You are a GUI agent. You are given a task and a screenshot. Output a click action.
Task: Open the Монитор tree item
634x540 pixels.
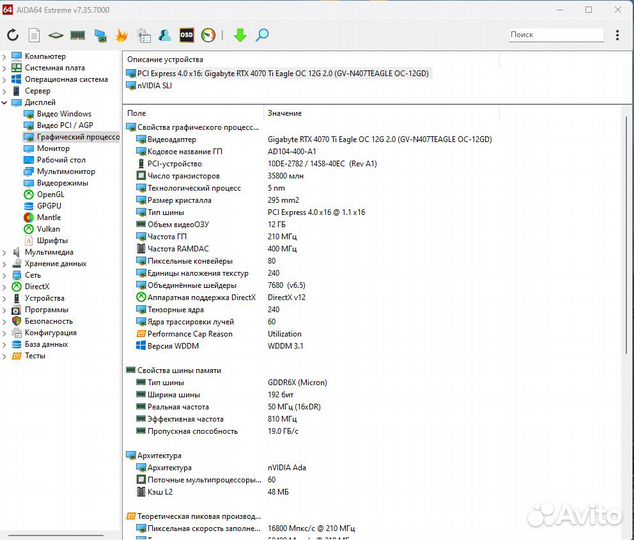(x=53, y=148)
